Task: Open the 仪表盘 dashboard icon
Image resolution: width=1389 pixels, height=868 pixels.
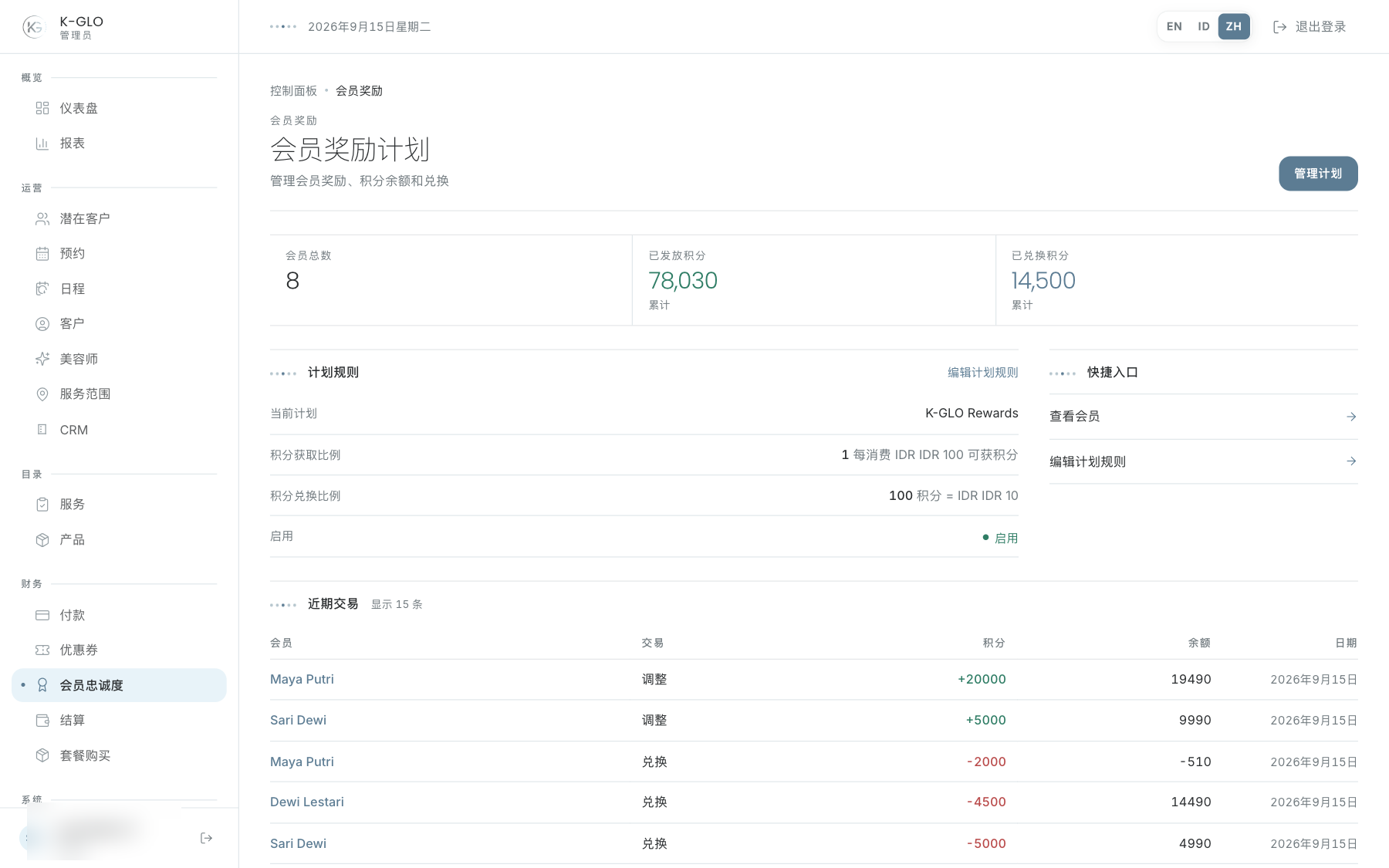Action: tap(42, 108)
